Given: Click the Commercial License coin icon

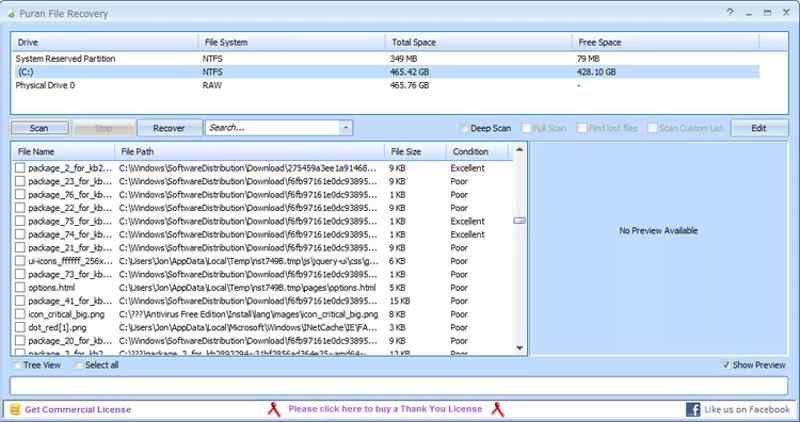Looking at the screenshot, I should click(15, 409).
